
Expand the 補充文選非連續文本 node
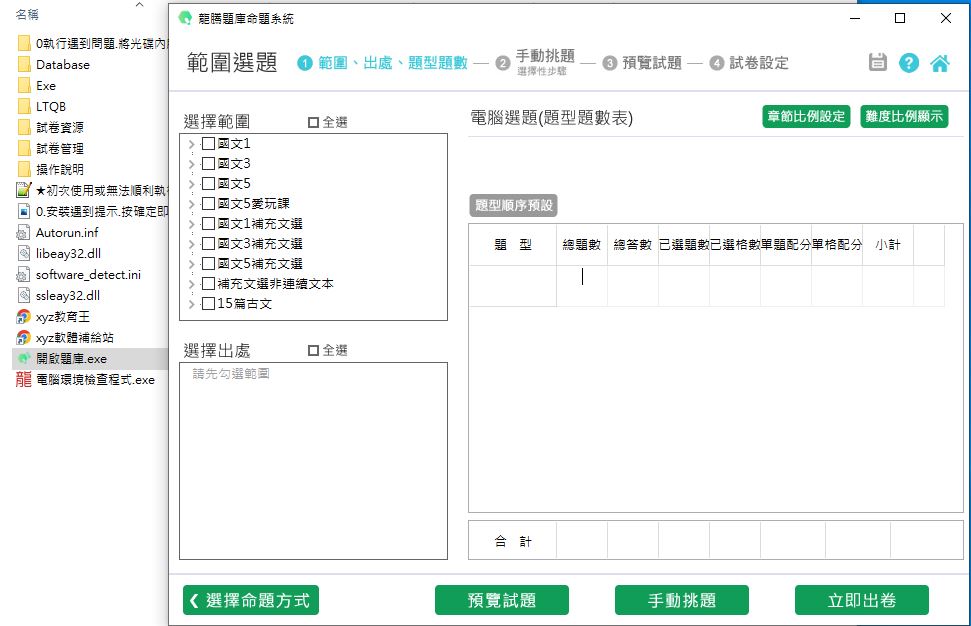[191, 284]
